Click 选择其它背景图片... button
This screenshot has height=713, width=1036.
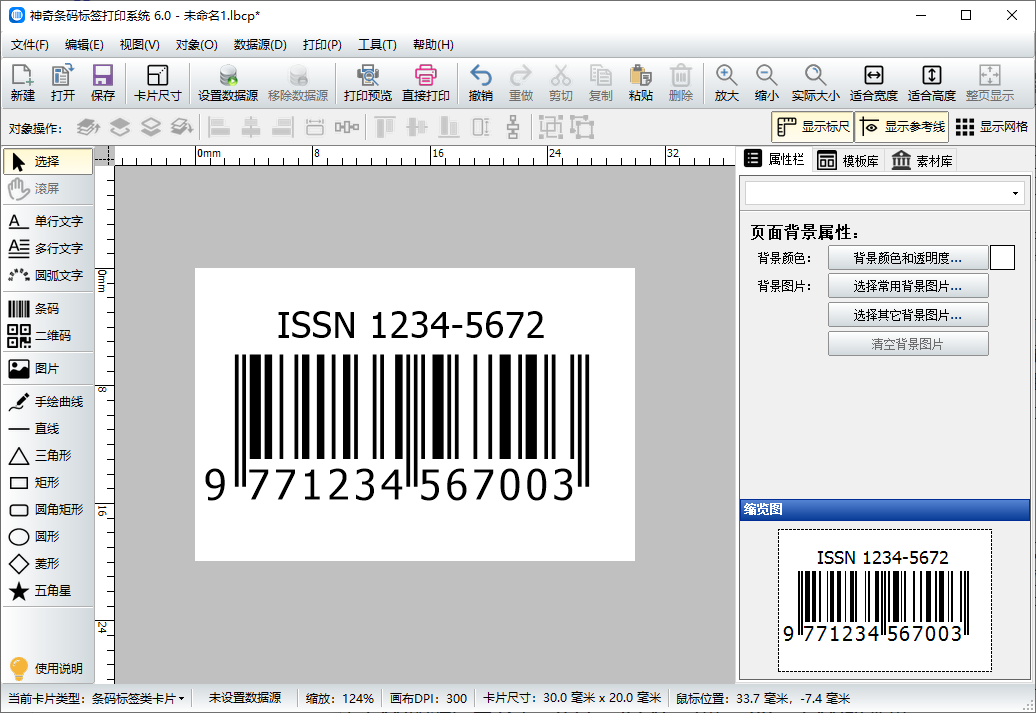[x=908, y=315]
